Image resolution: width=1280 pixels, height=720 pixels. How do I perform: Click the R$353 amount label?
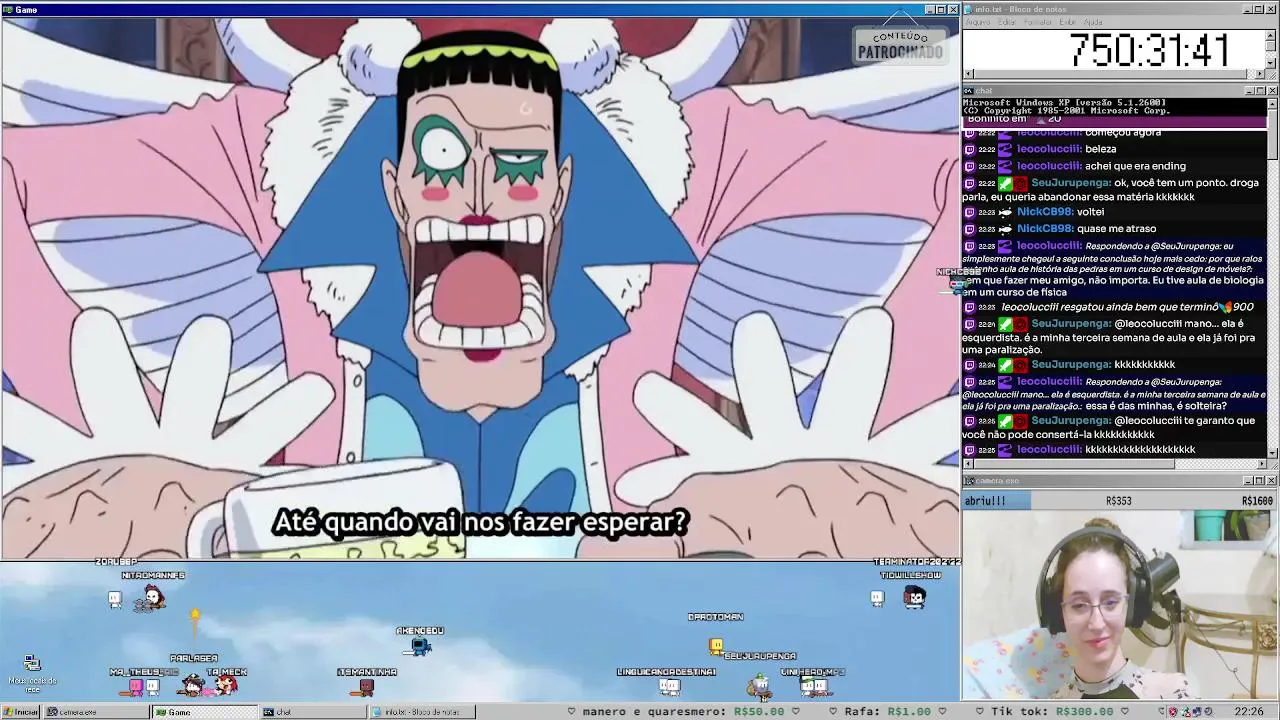pos(1118,501)
